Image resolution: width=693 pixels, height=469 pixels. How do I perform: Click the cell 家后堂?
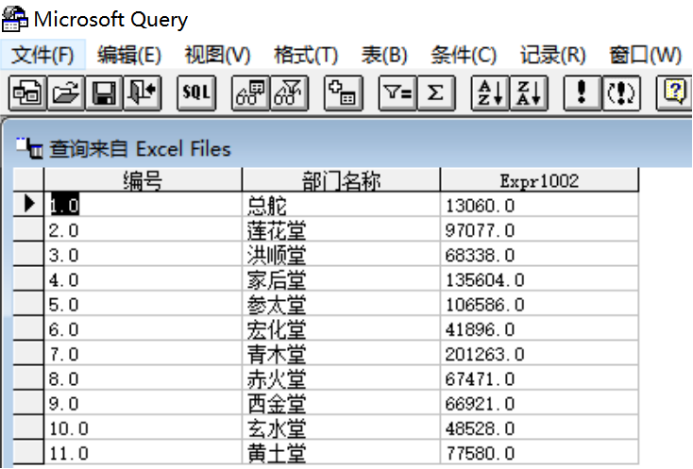(341, 279)
